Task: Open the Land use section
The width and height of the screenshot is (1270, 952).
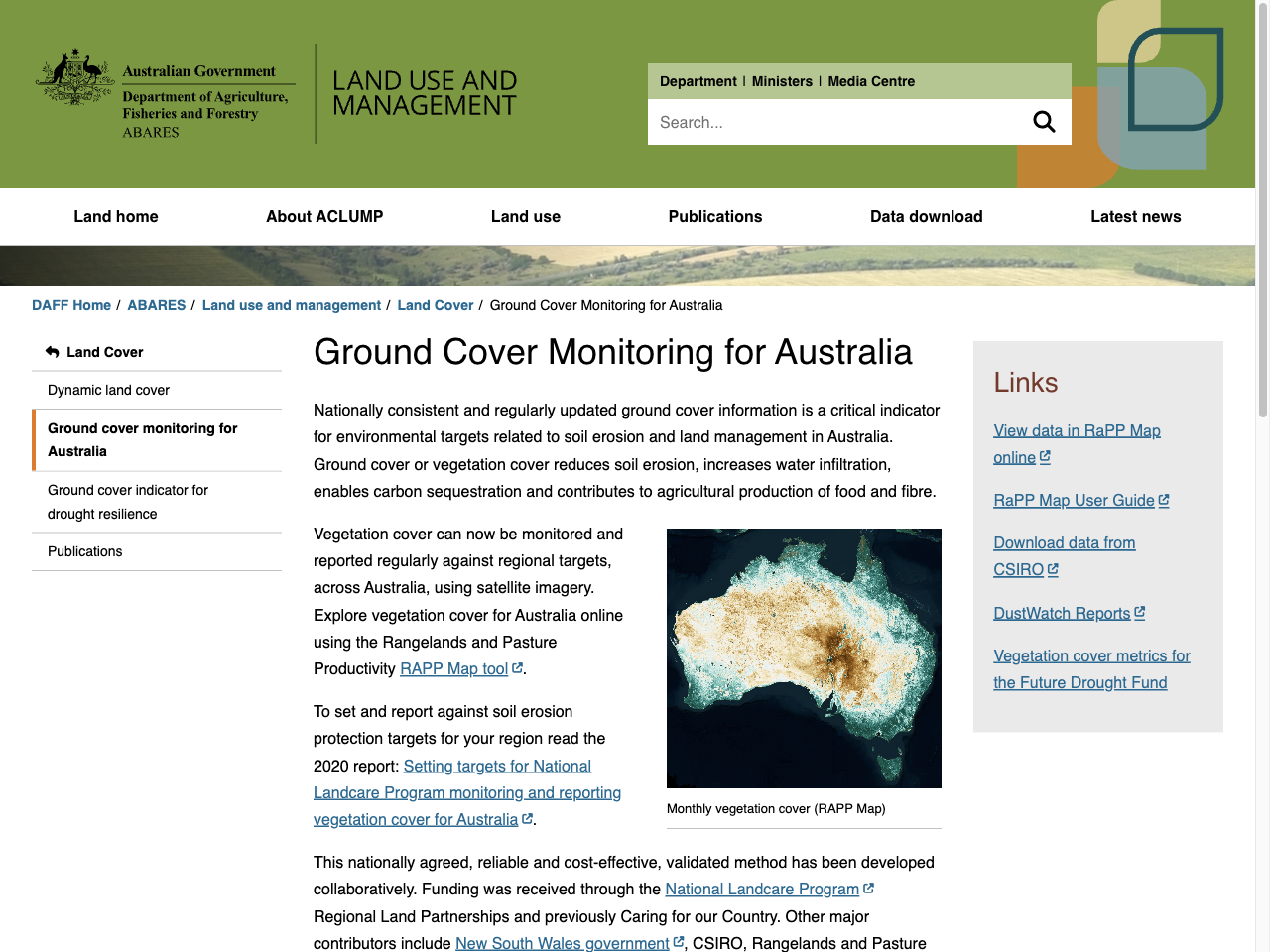Action: click(525, 216)
